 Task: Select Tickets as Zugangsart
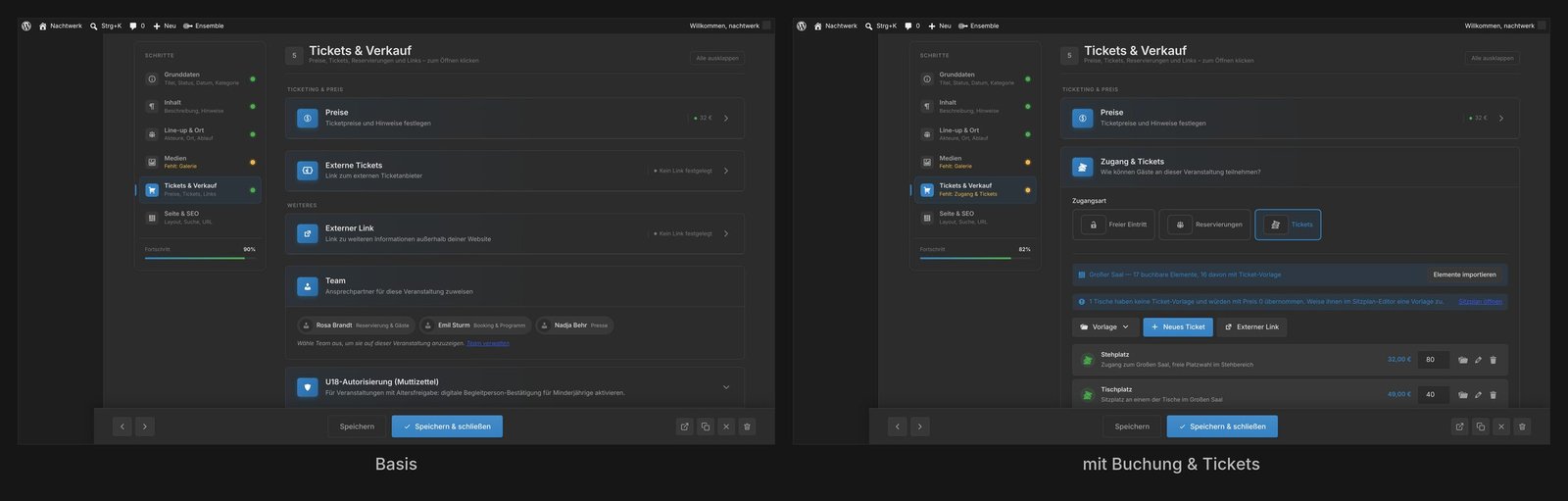[x=1288, y=225]
